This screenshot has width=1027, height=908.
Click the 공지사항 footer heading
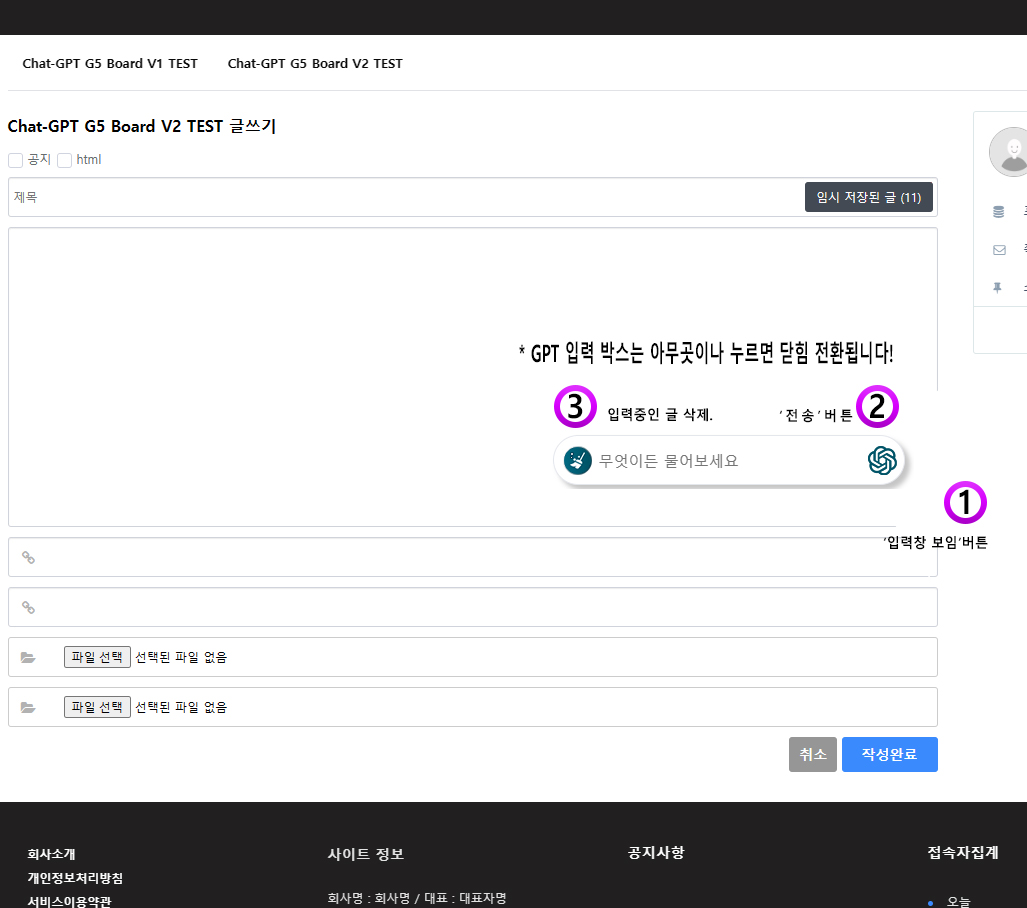(x=656, y=852)
